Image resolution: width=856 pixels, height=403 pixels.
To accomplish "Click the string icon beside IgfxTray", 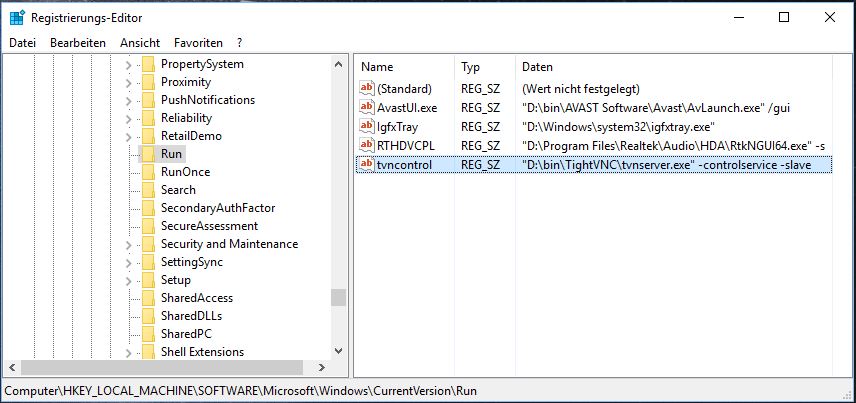I will [x=367, y=127].
